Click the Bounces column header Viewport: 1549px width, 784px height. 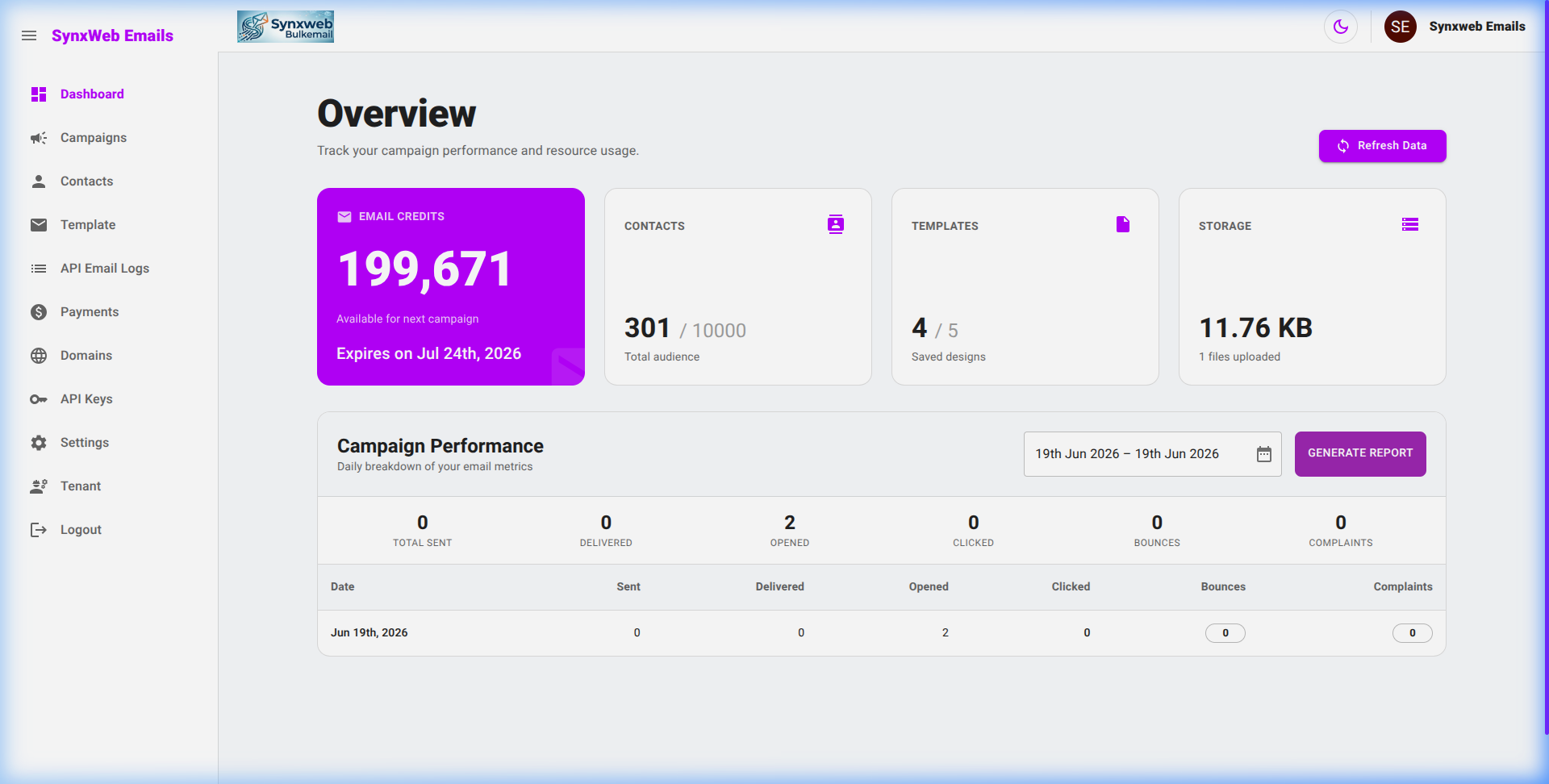tap(1223, 587)
